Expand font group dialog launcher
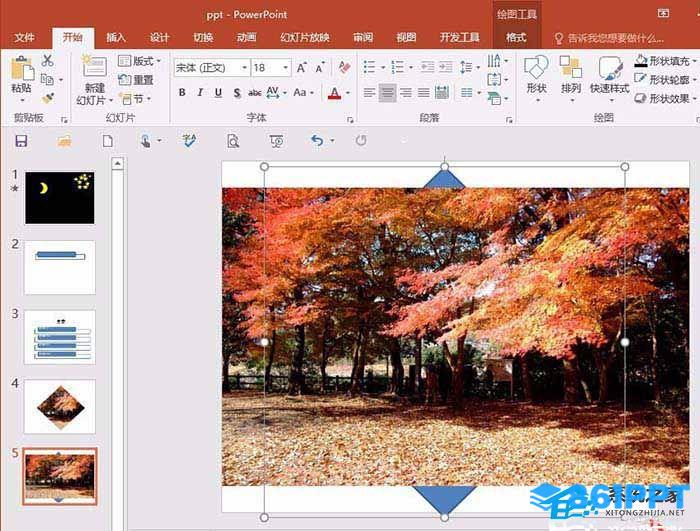This screenshot has height=531, width=700. point(350,120)
